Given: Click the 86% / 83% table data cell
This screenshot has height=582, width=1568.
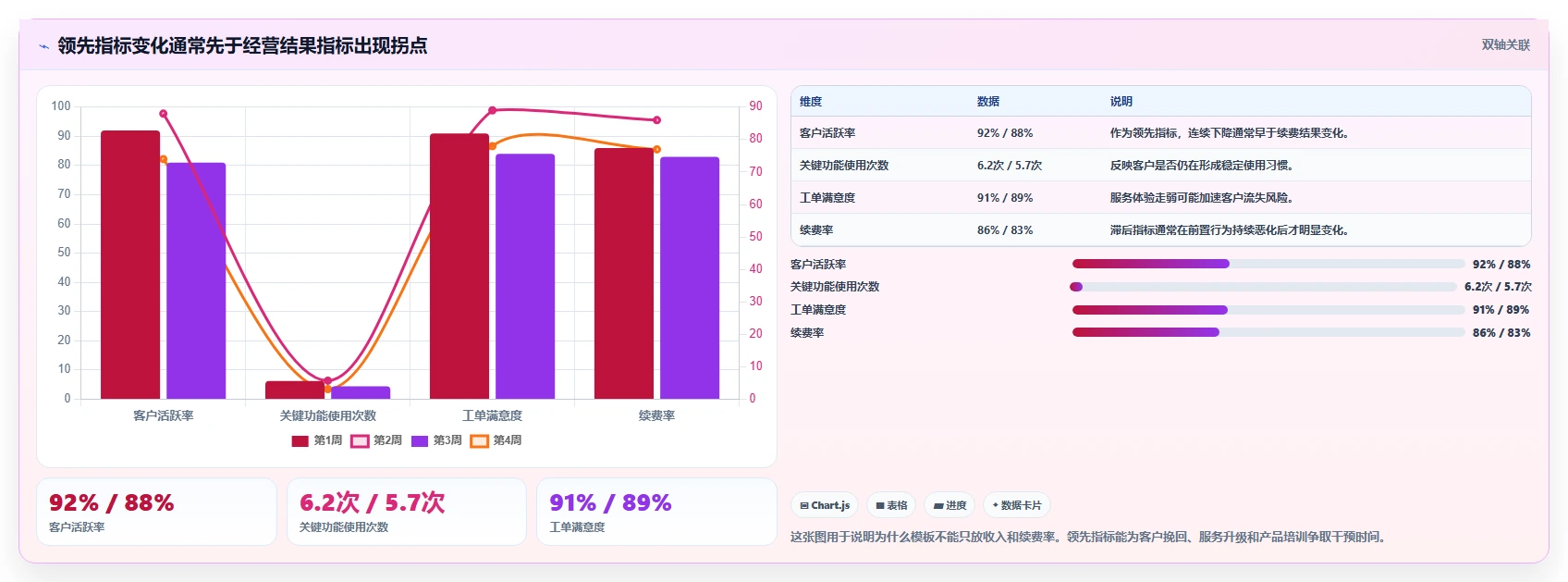Looking at the screenshot, I should pyautogui.click(x=1005, y=230).
